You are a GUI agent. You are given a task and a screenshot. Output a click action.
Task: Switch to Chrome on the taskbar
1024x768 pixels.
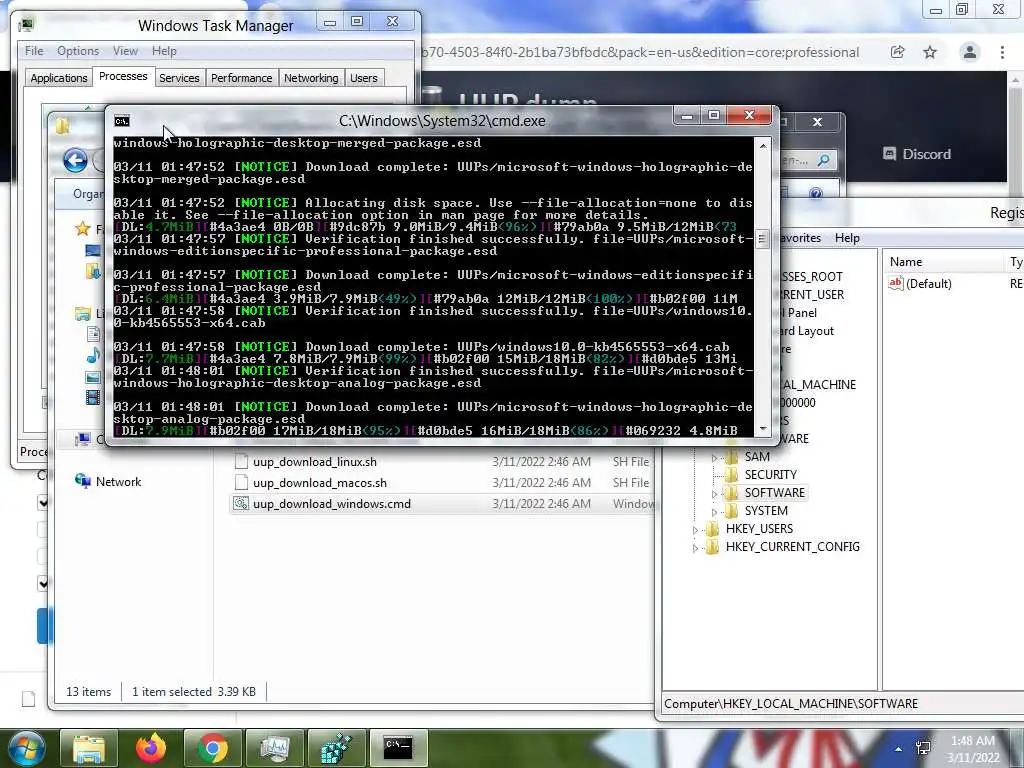212,748
